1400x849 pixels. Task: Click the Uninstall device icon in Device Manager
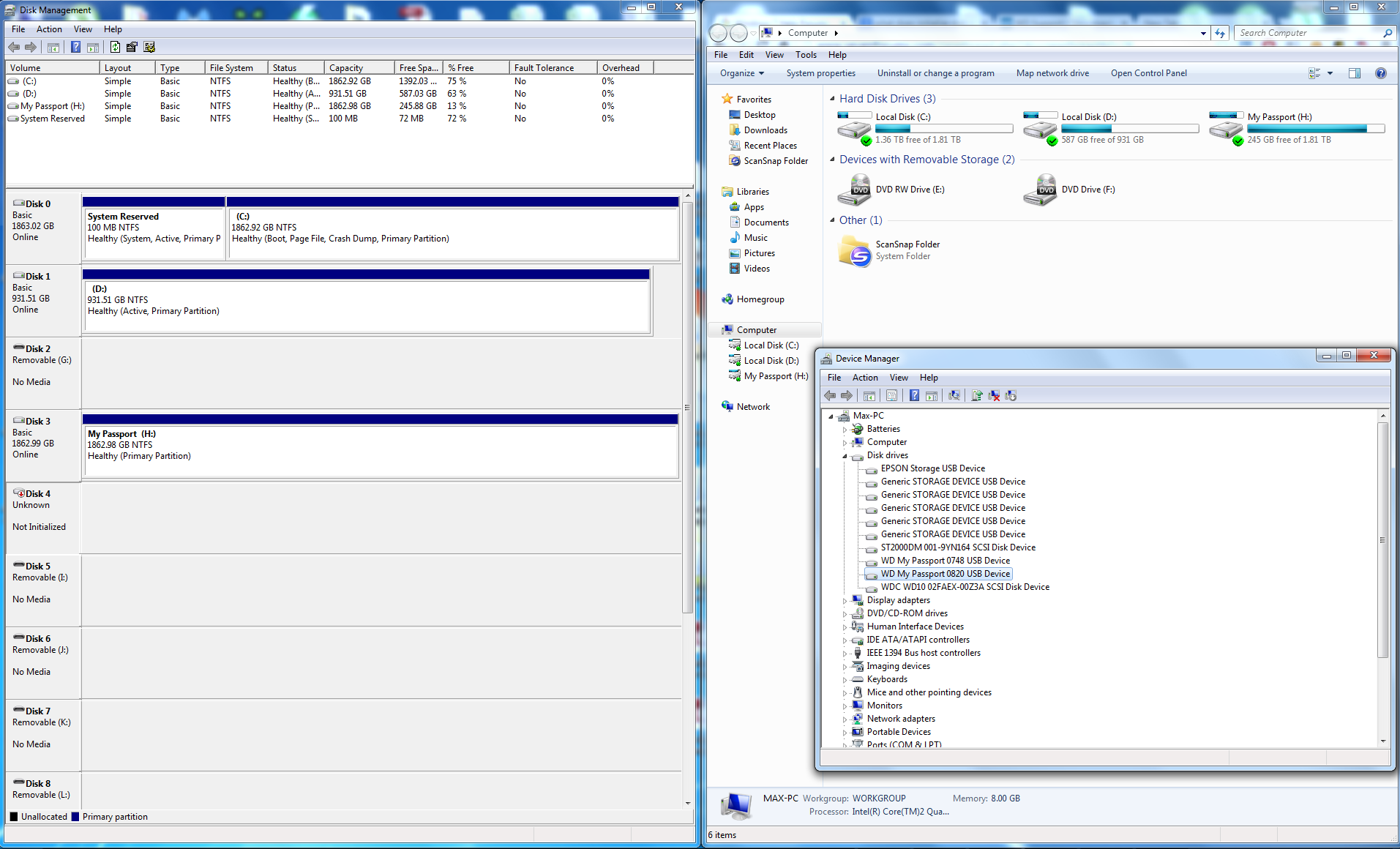tap(994, 395)
